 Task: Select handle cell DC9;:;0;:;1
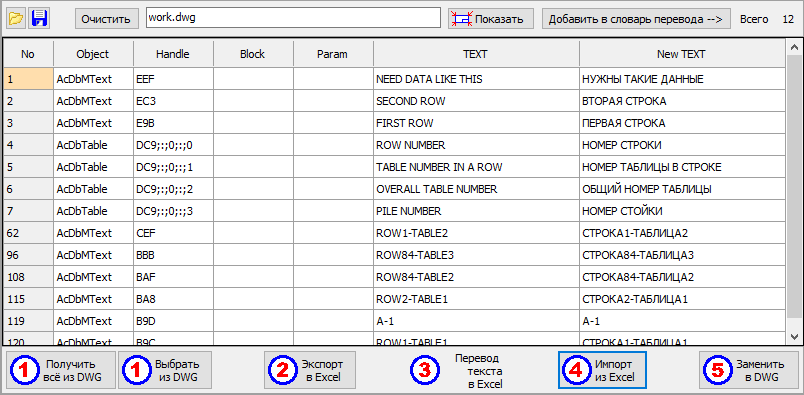coord(173,167)
